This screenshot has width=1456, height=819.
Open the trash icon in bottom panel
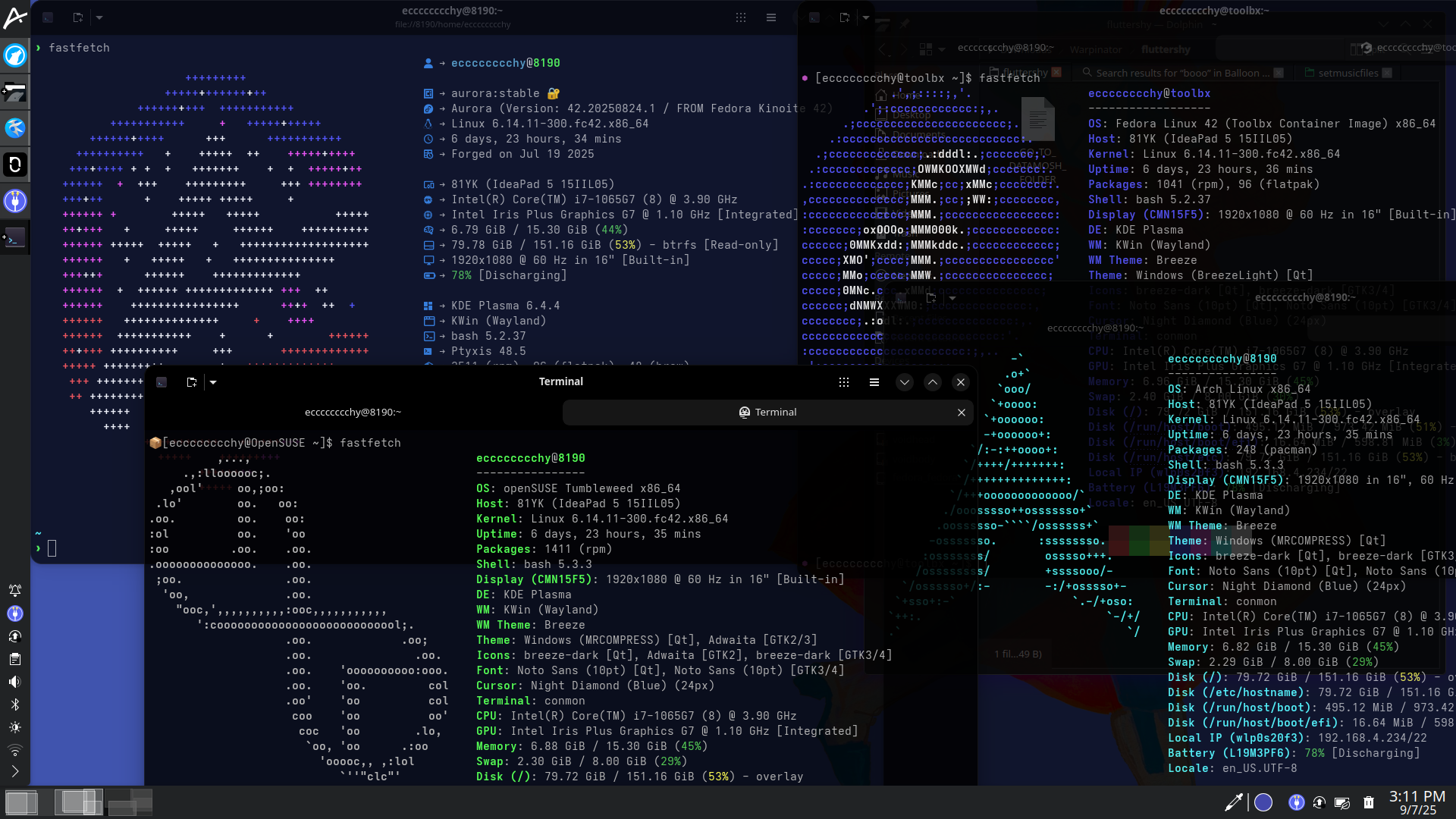[1369, 802]
